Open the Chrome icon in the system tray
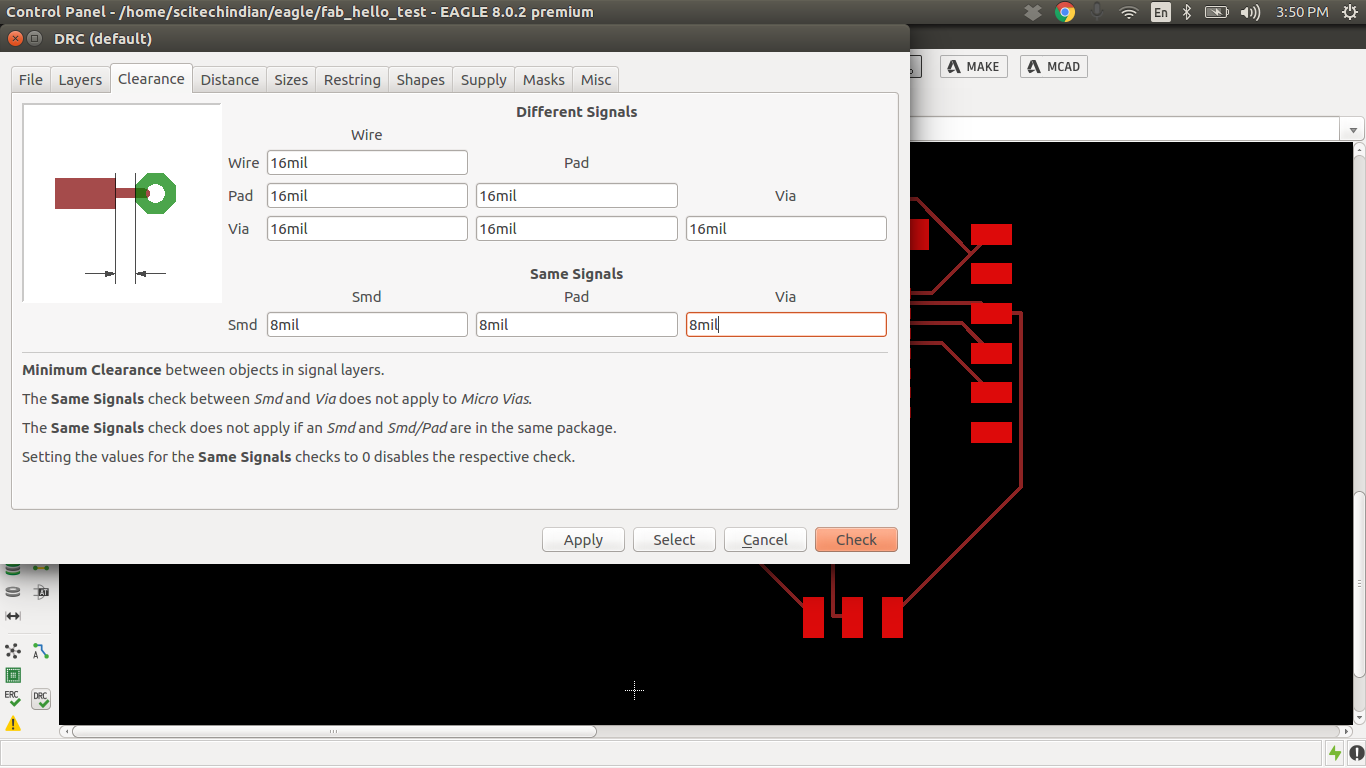Image resolution: width=1366 pixels, height=768 pixels. (x=1065, y=12)
